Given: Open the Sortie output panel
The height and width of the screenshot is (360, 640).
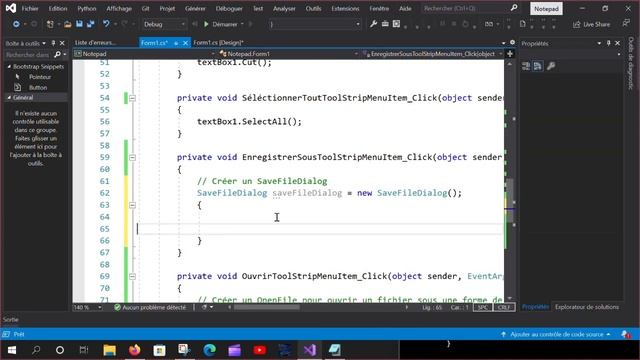Looking at the screenshot, I should 11,320.
